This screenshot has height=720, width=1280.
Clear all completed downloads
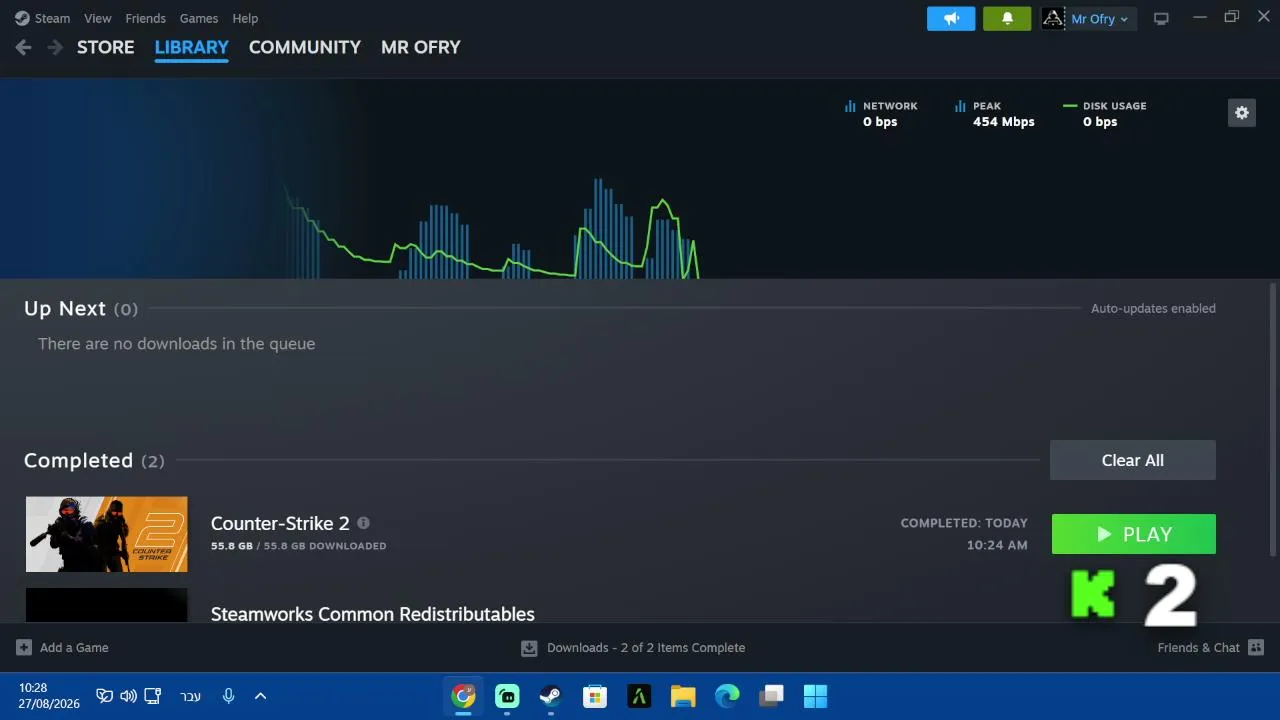tap(1133, 460)
